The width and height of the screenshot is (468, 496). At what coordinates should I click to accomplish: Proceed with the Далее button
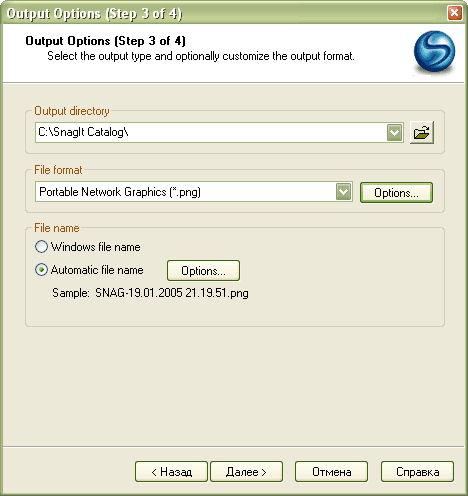click(247, 472)
